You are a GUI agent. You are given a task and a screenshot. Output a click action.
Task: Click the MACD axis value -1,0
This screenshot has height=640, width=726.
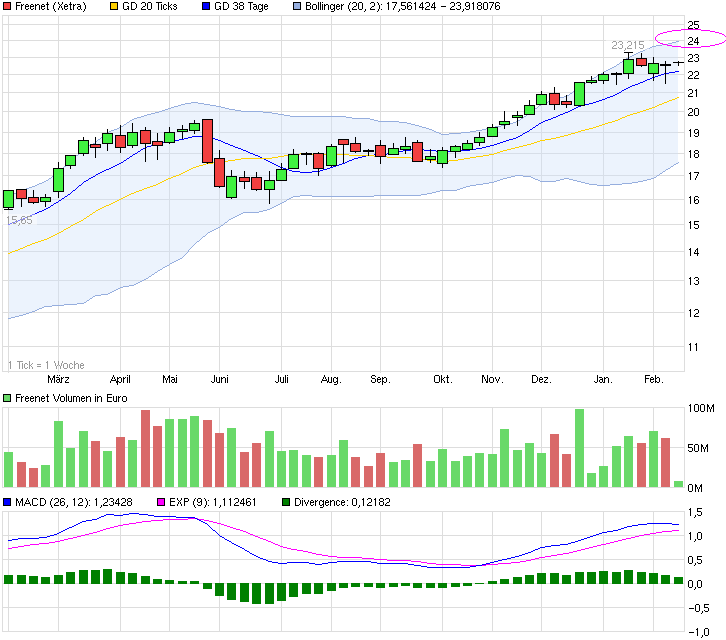click(x=698, y=632)
